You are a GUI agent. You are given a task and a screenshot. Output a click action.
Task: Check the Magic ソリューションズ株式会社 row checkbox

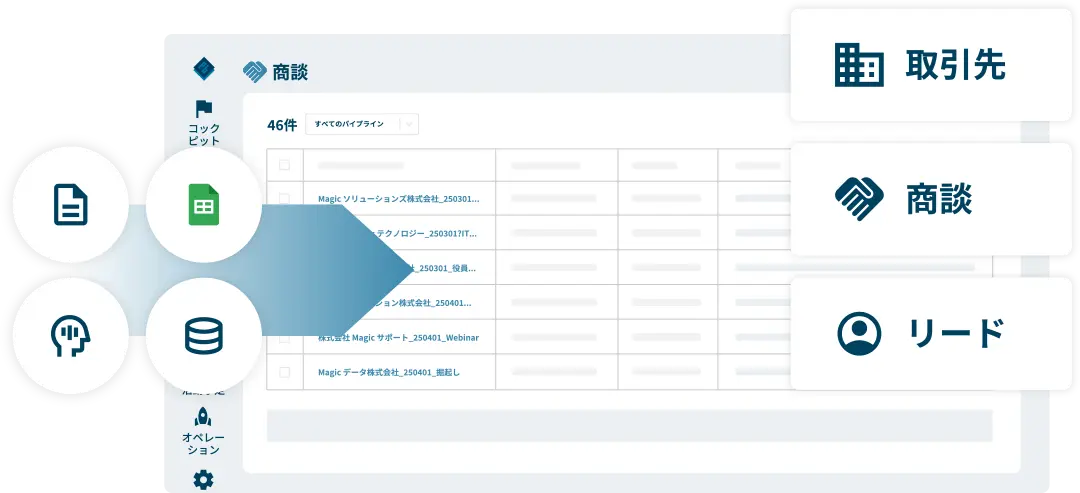click(x=285, y=199)
